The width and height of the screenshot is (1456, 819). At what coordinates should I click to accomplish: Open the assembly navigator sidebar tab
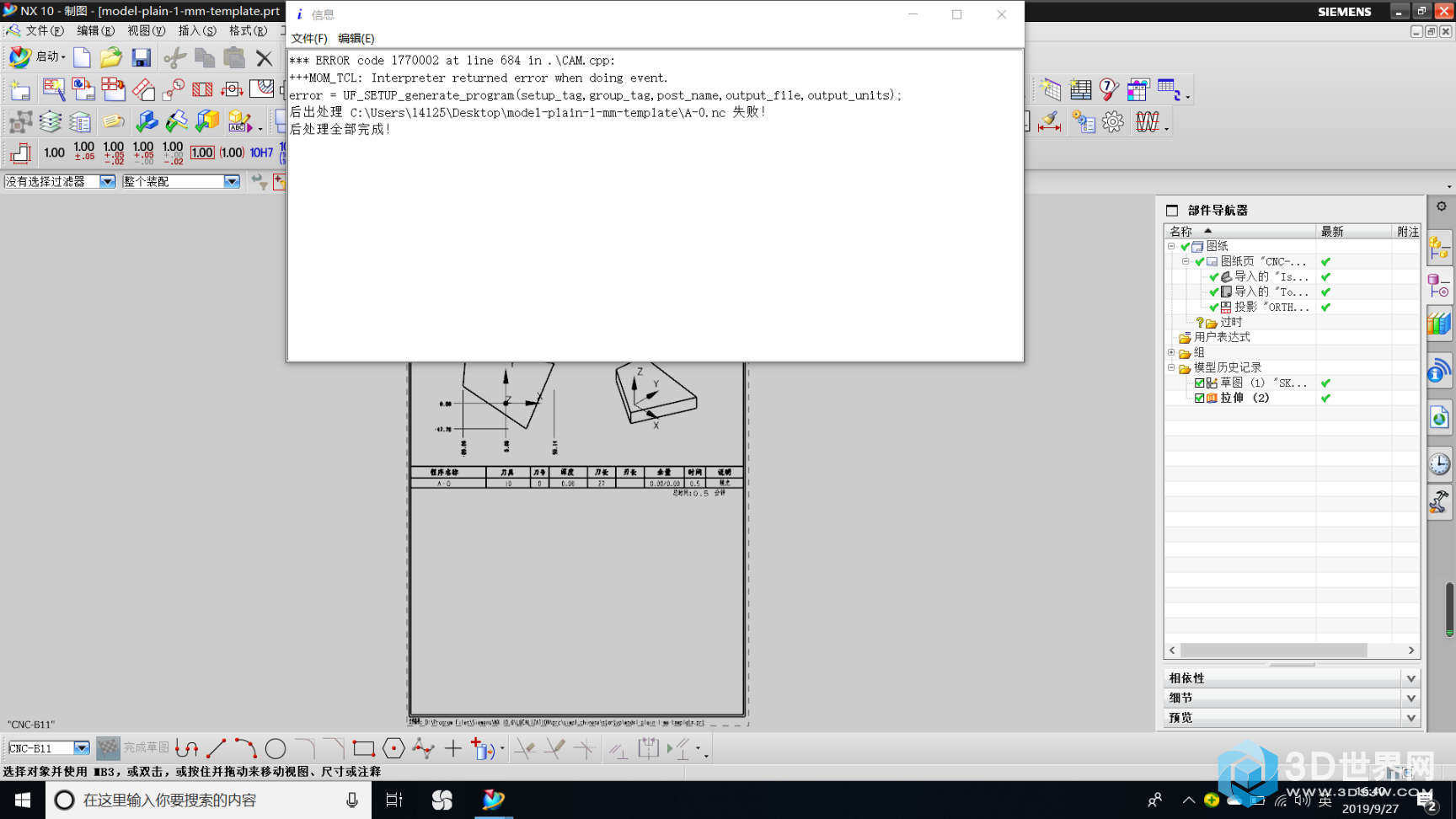[x=1439, y=247]
